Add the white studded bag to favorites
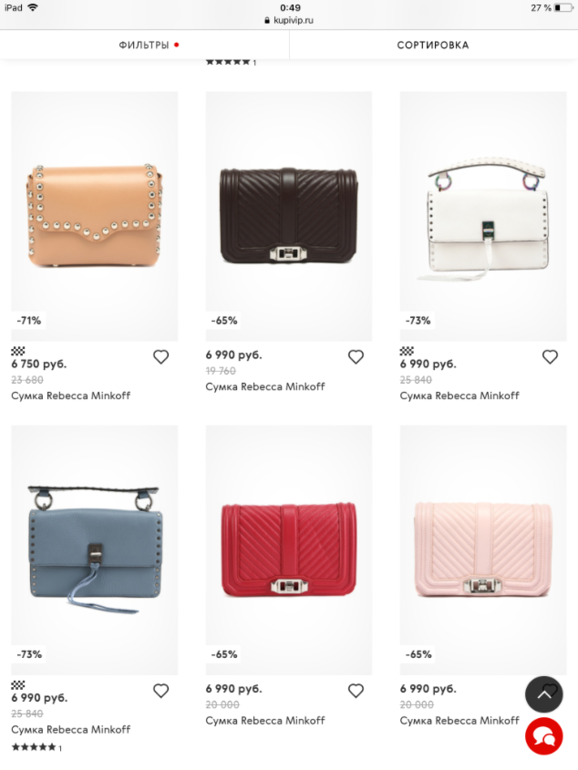 550,357
